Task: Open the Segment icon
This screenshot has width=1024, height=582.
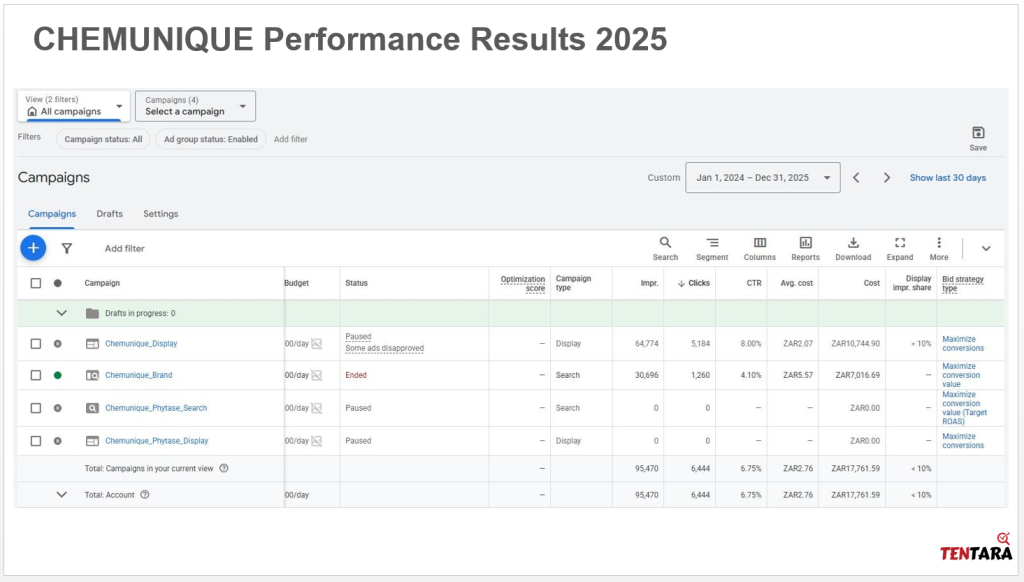Action: point(712,243)
